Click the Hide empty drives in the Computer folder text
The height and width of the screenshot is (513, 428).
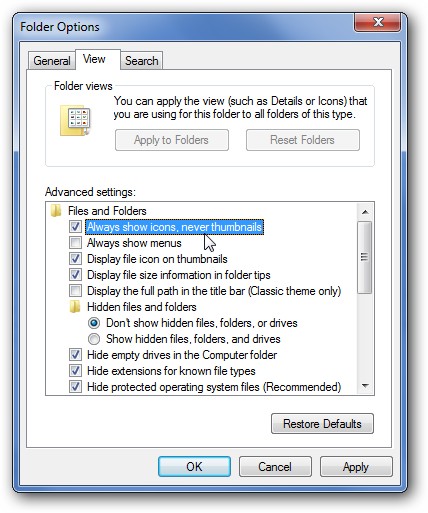[182, 355]
